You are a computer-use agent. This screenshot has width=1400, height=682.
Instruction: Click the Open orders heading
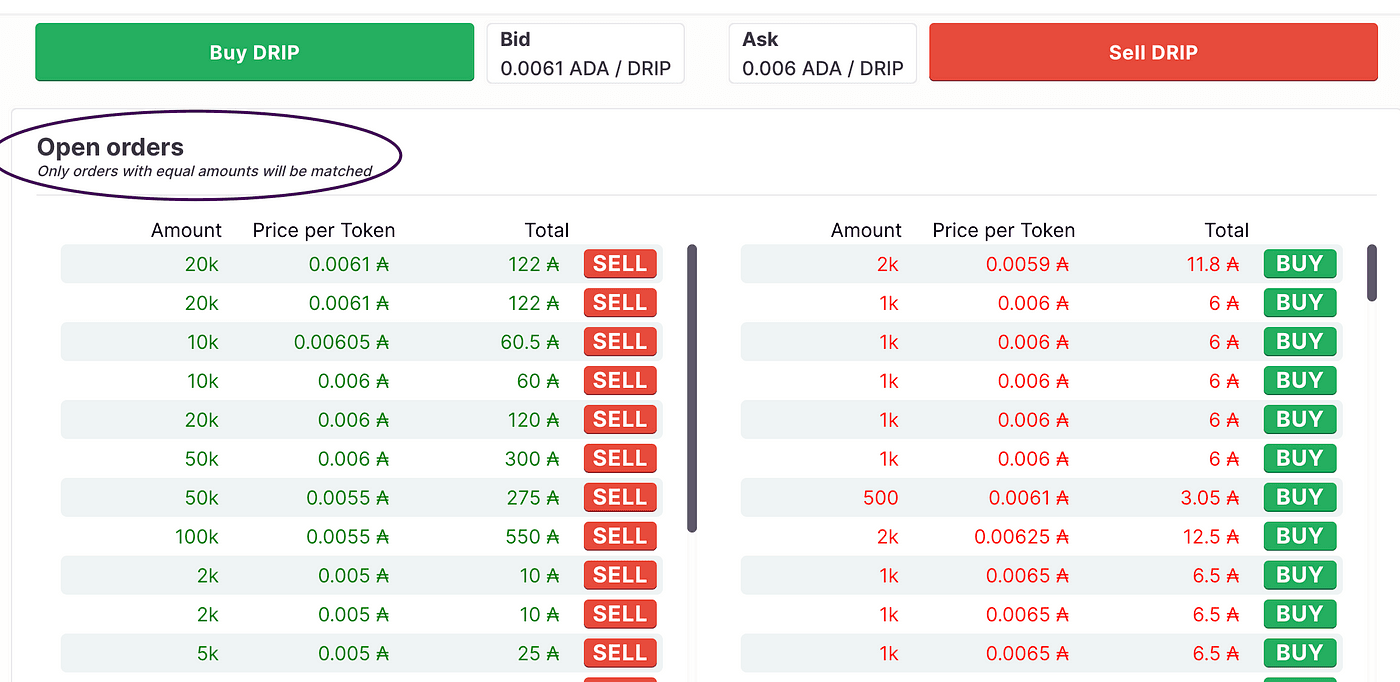110,147
